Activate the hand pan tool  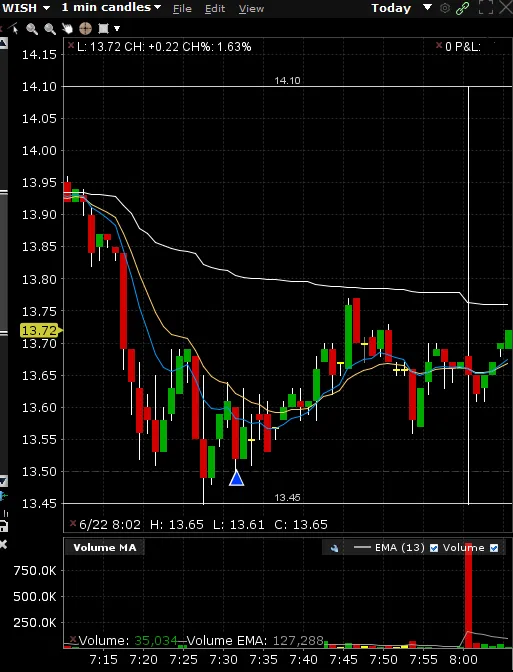pos(67,29)
